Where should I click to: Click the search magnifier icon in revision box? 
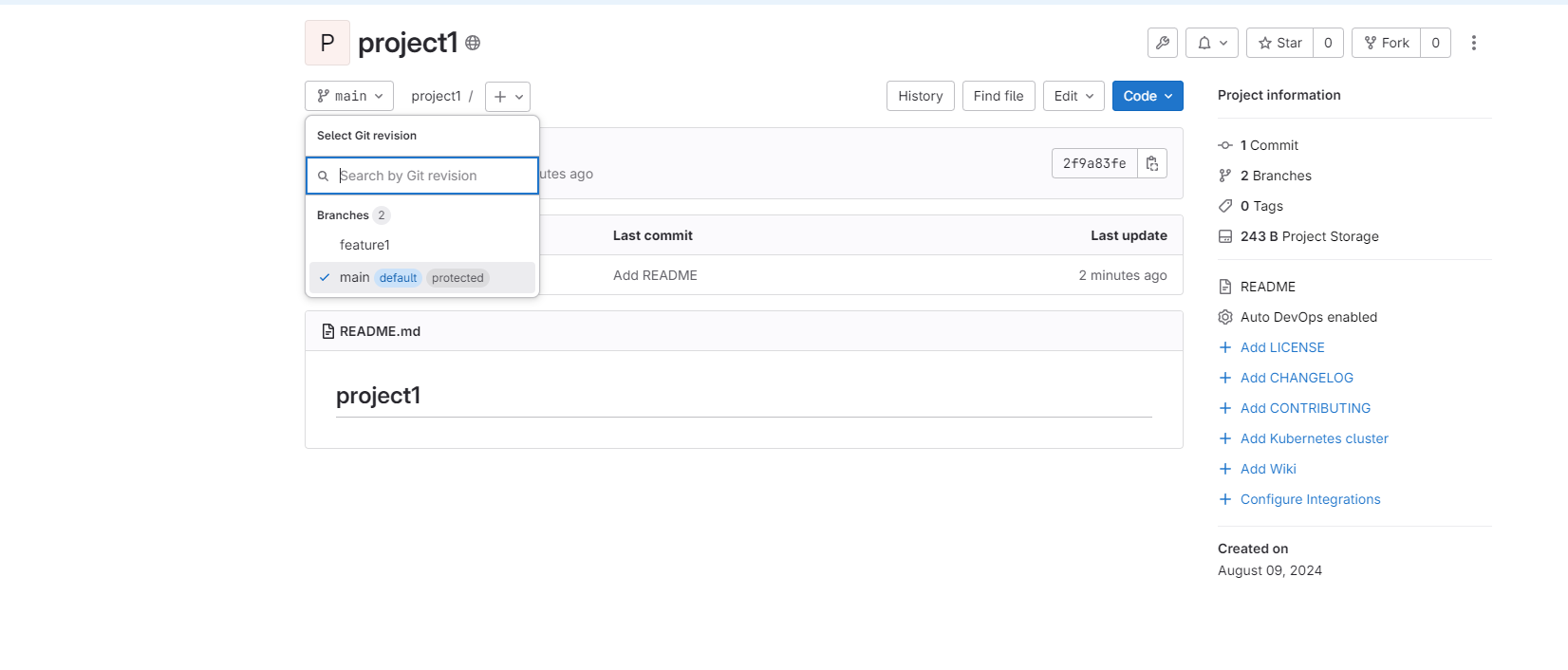click(x=323, y=176)
